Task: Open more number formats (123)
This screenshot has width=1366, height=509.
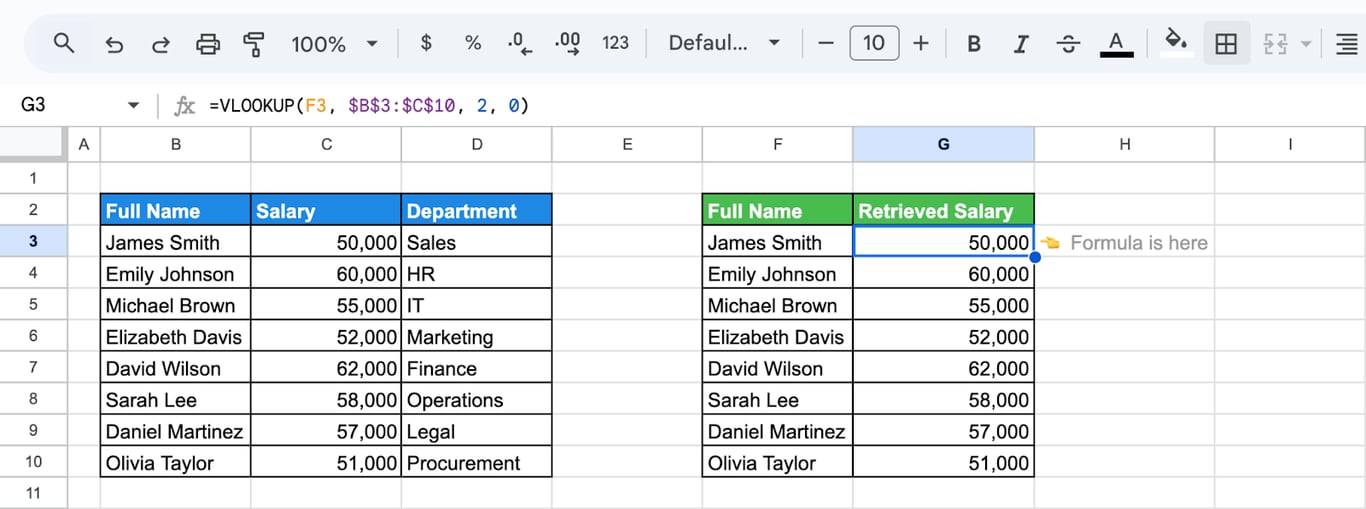Action: point(616,43)
